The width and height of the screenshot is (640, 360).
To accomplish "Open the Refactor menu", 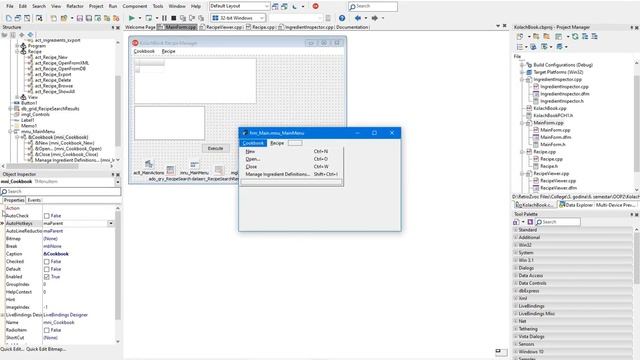I will click(75, 6).
